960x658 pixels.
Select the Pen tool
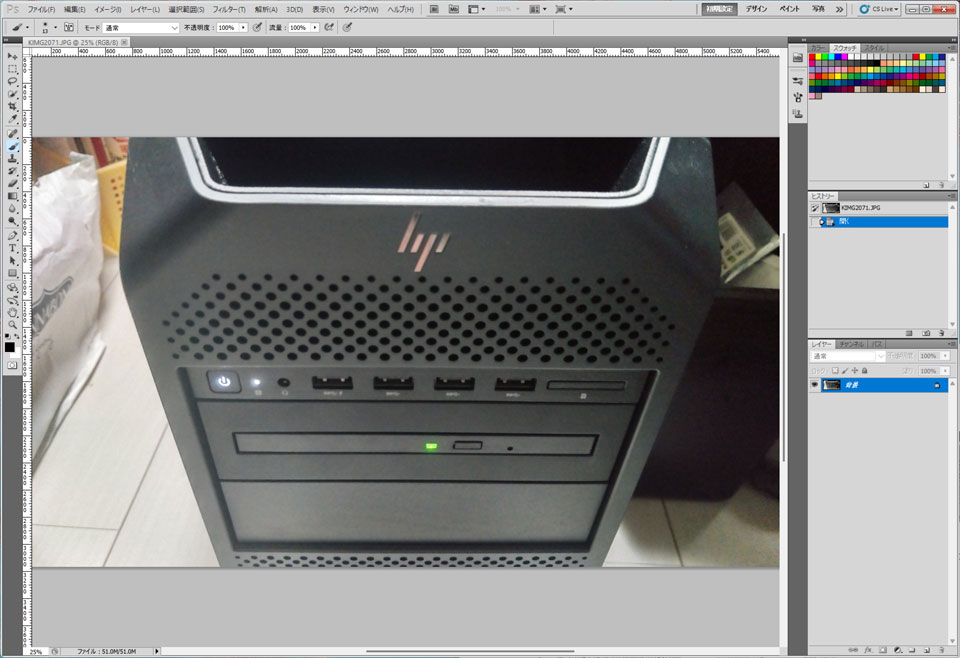pos(12,236)
